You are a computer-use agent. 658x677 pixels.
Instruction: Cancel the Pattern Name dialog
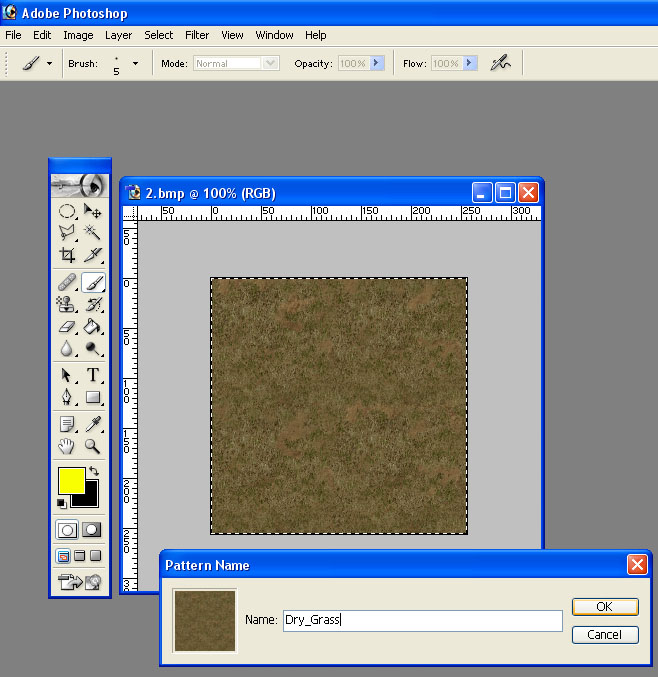(x=605, y=635)
